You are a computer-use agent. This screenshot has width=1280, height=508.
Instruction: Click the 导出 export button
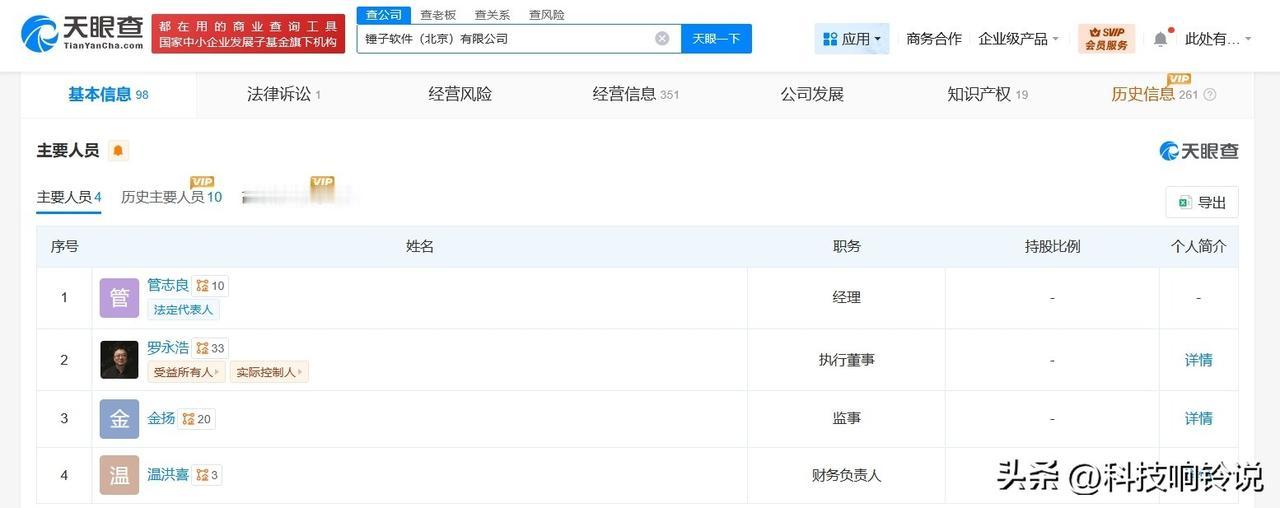click(1202, 202)
